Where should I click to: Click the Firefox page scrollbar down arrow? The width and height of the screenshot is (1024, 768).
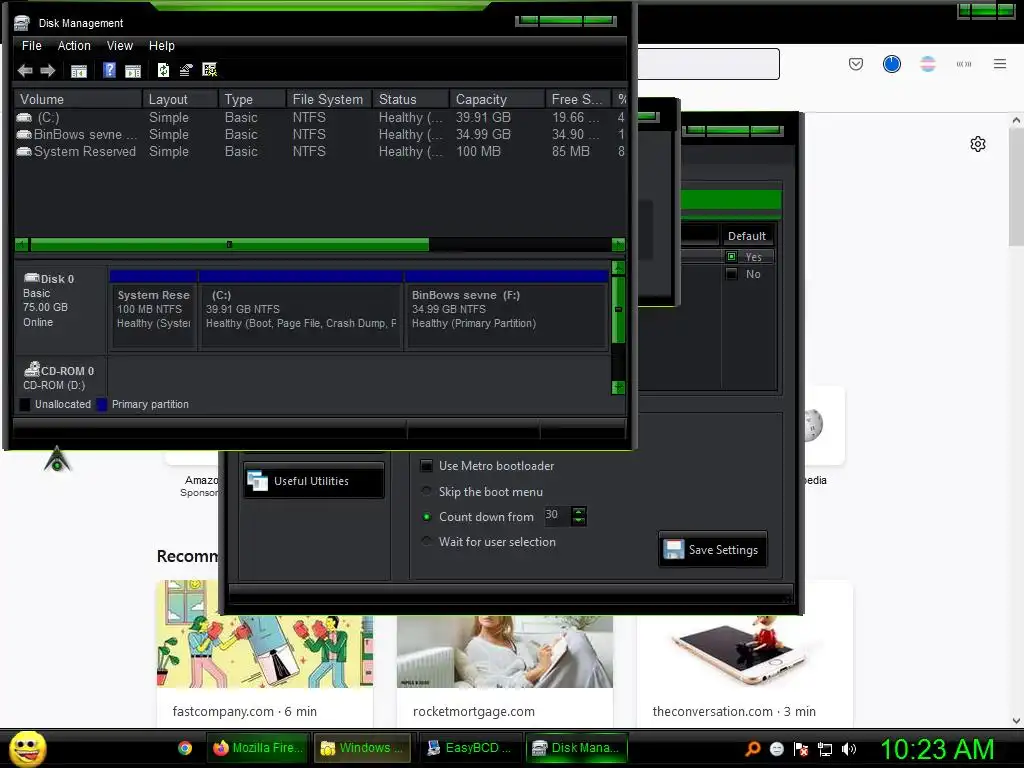coord(1016,720)
